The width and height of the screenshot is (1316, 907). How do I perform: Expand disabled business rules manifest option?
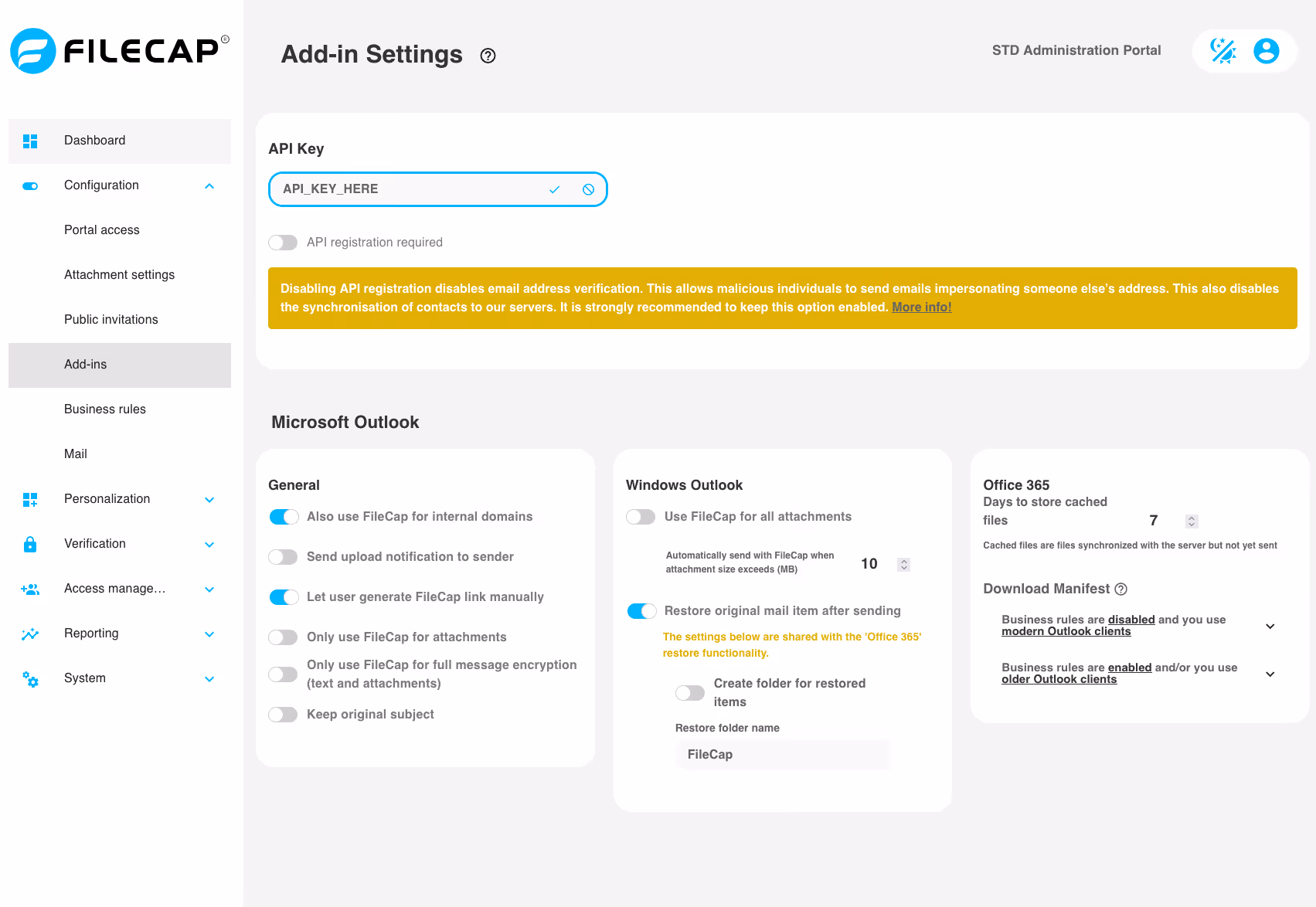[x=1270, y=626]
